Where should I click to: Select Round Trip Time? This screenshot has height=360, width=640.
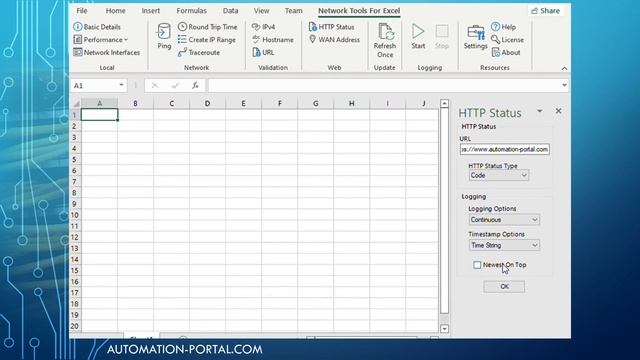pos(207,27)
